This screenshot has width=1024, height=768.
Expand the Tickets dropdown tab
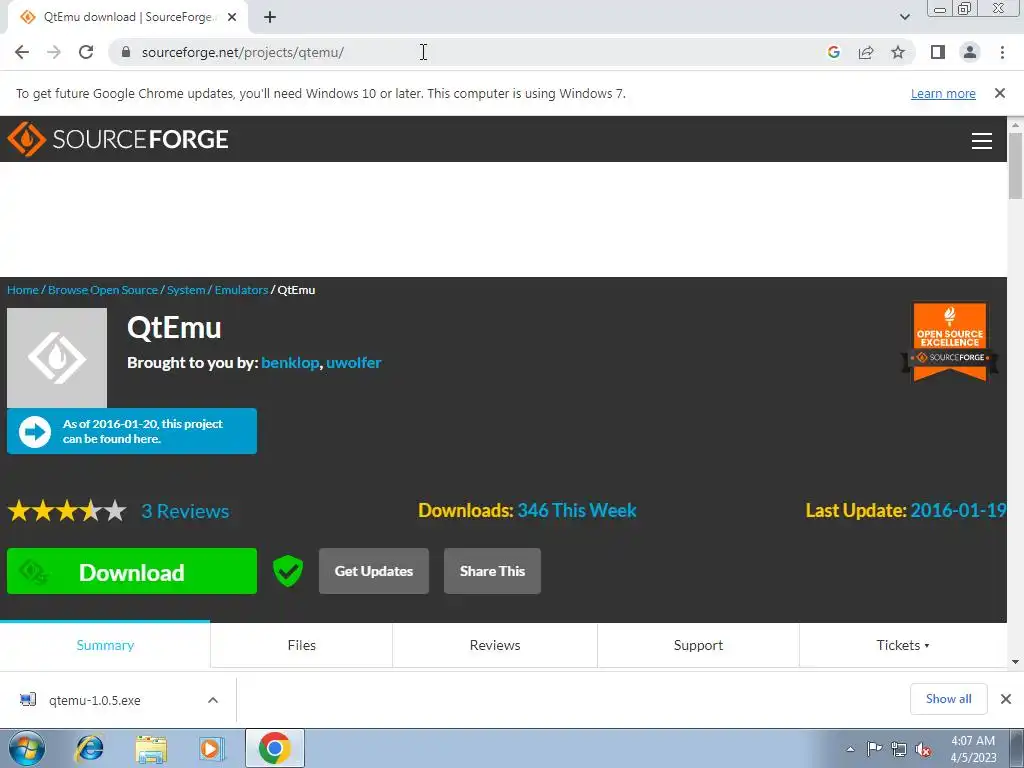tap(903, 645)
